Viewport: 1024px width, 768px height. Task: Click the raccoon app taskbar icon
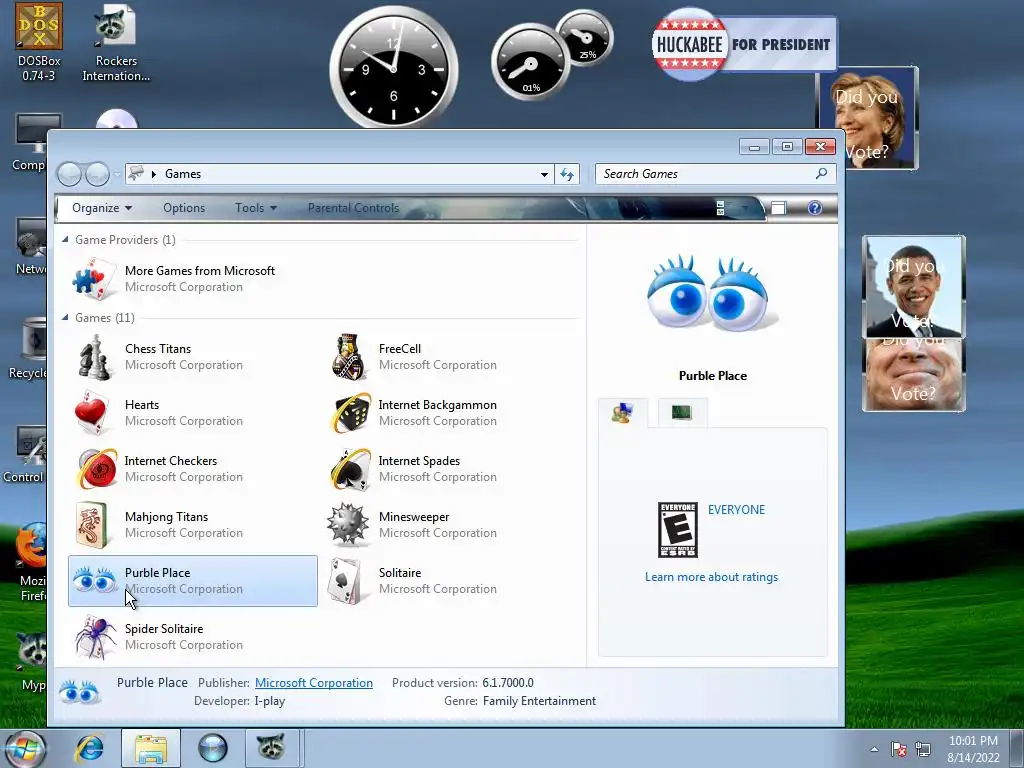271,748
